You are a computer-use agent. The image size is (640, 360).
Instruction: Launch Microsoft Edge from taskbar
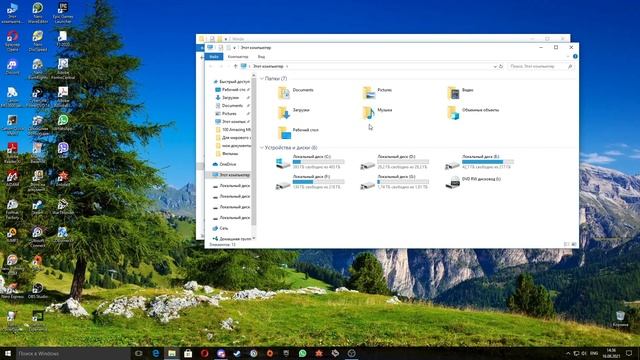(156, 353)
